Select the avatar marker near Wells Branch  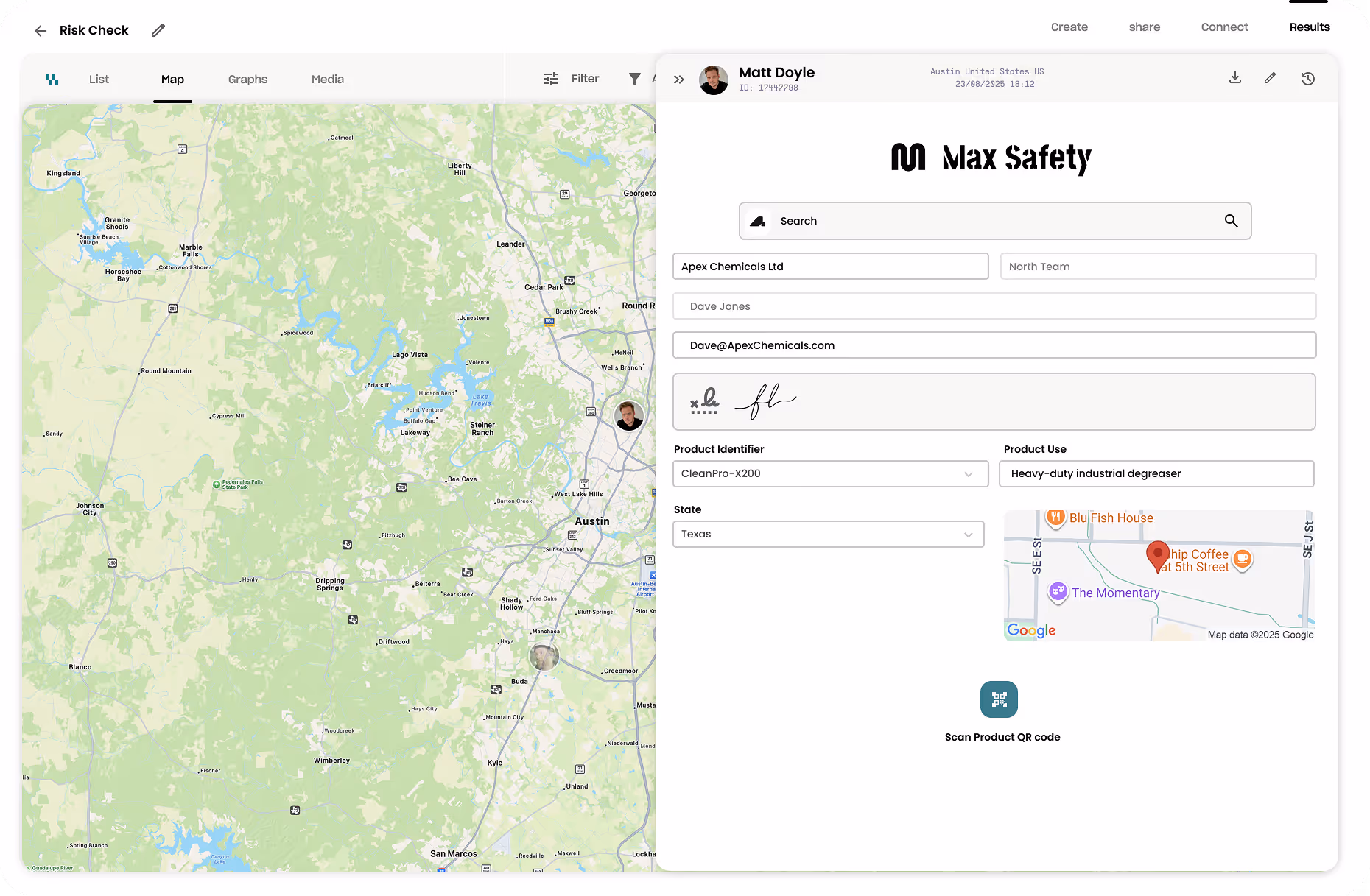click(x=629, y=416)
